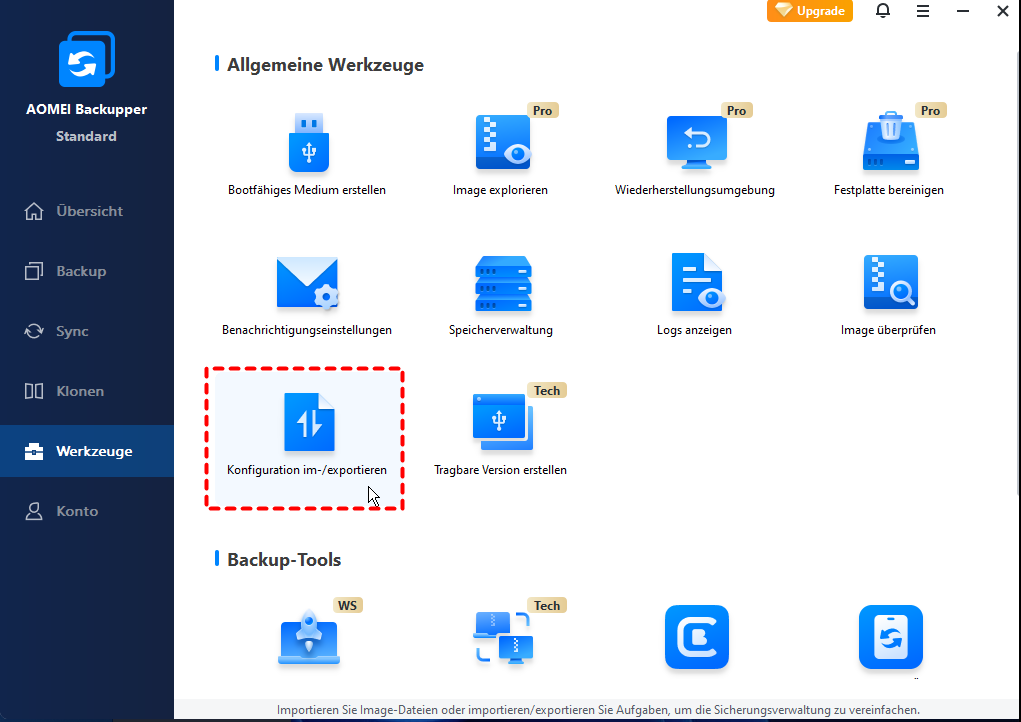Switch to the Backup section
This screenshot has width=1021, height=722.
tap(87, 271)
